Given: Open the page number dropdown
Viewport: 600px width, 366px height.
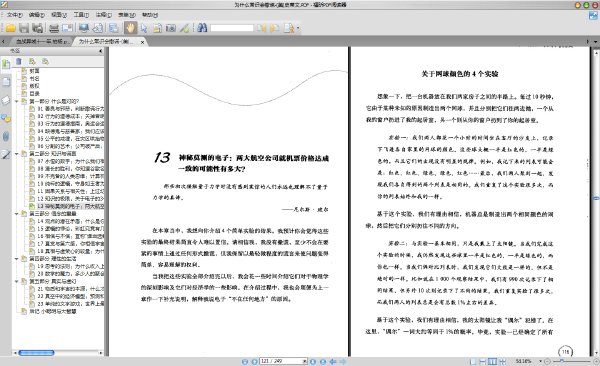Looking at the screenshot, I should [x=305, y=361].
